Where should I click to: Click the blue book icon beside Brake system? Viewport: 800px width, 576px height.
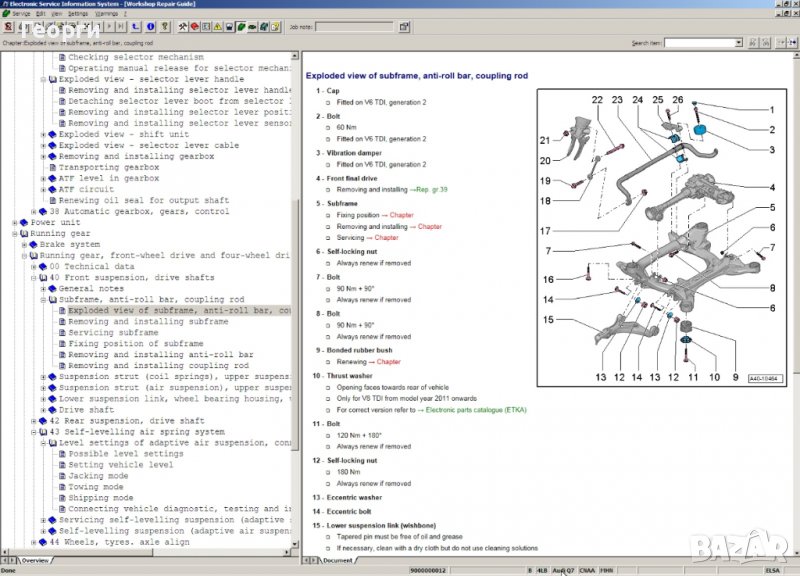(33, 245)
